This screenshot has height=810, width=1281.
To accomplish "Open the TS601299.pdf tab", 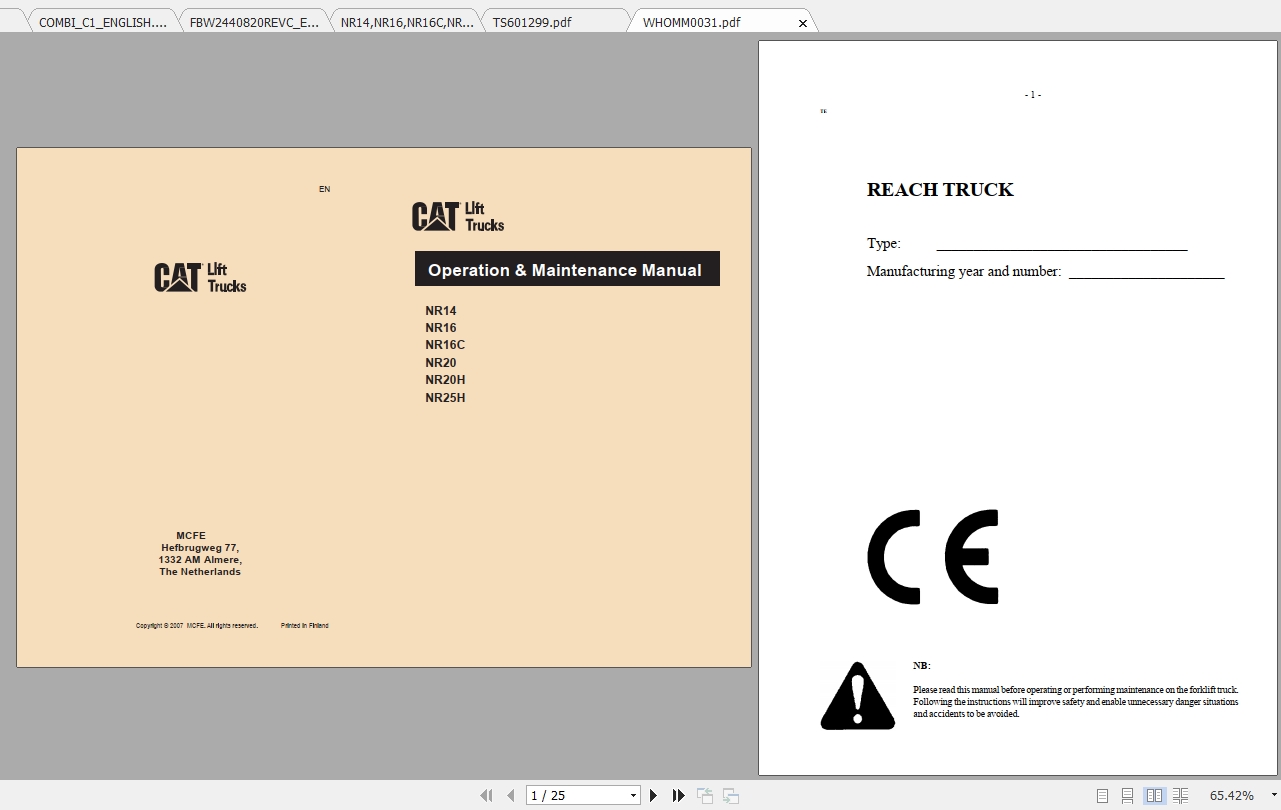I will tap(556, 22).
